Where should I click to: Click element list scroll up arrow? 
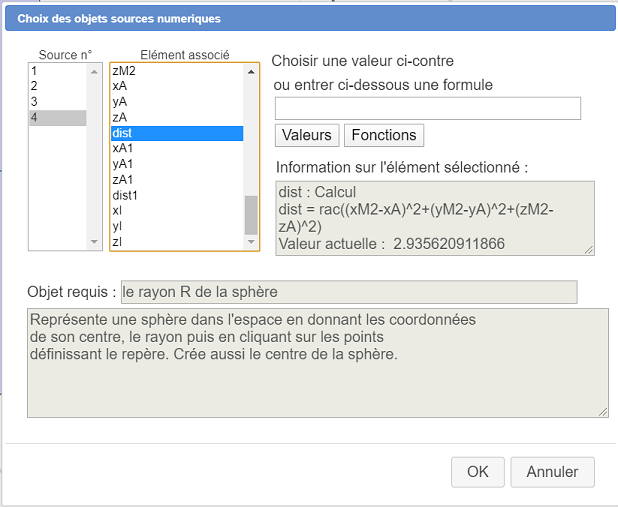[x=251, y=72]
